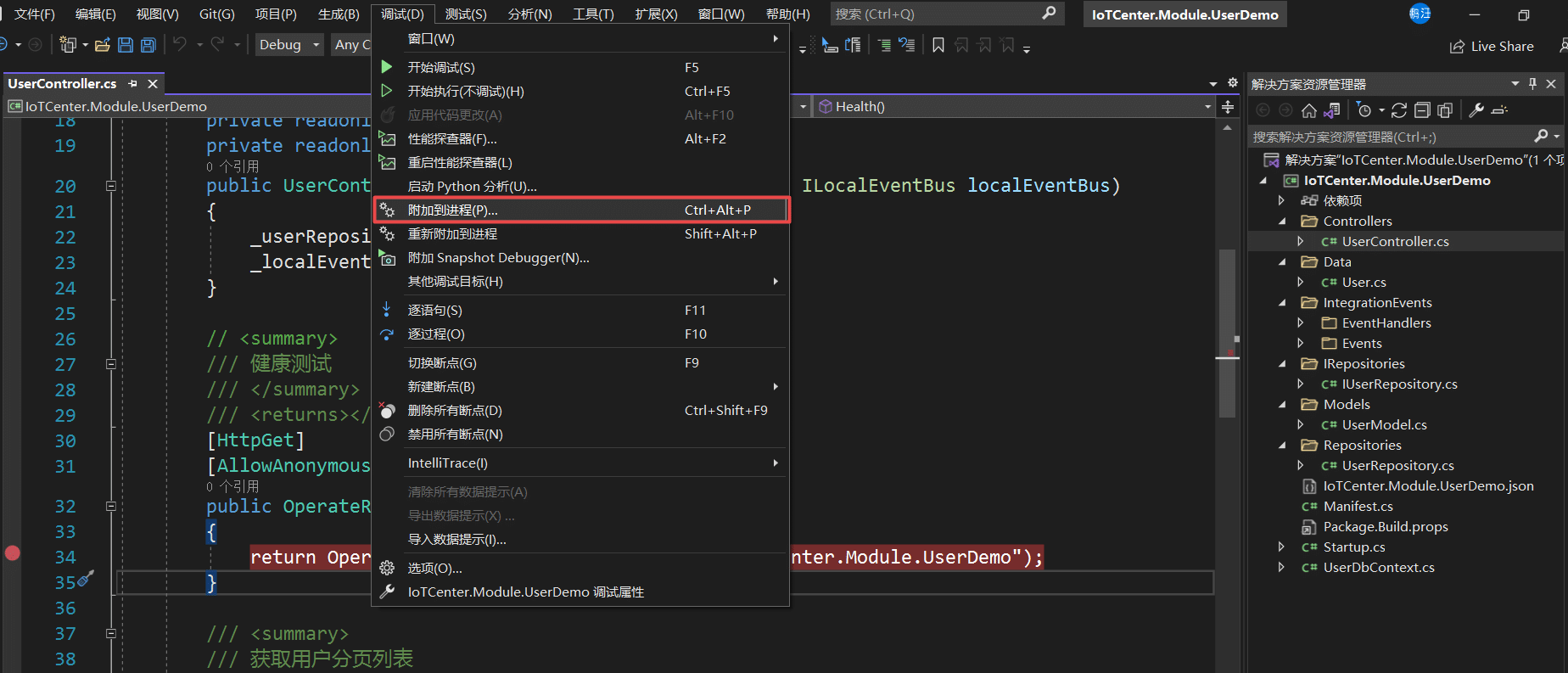Viewport: 1568px width, 673px height.
Task: Click the Live Share button
Action: 1492,47
